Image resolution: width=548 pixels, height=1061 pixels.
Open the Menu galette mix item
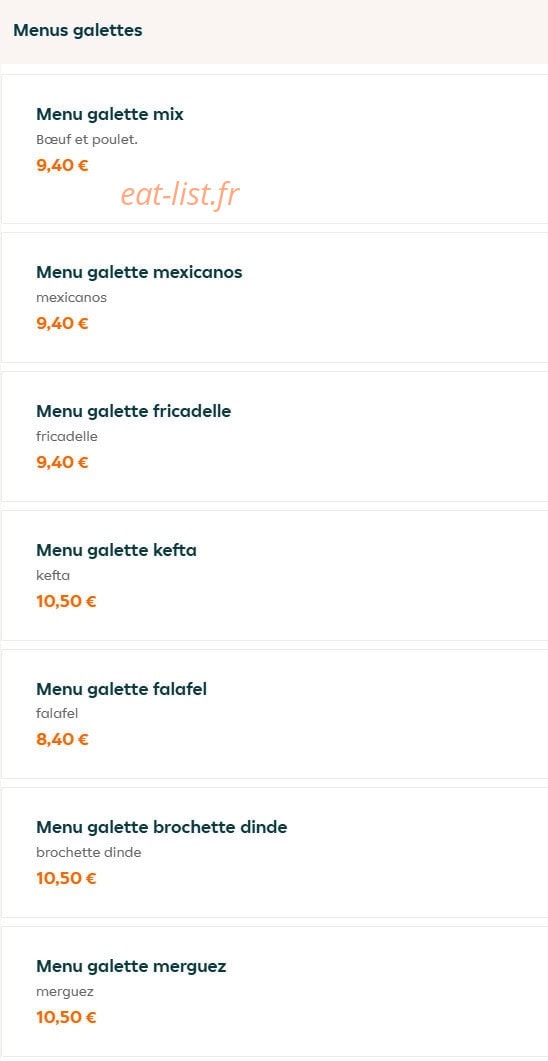point(274,149)
